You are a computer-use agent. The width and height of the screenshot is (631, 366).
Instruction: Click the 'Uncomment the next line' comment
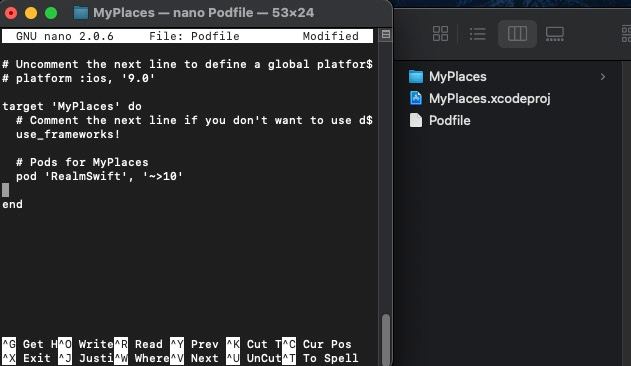188,64
